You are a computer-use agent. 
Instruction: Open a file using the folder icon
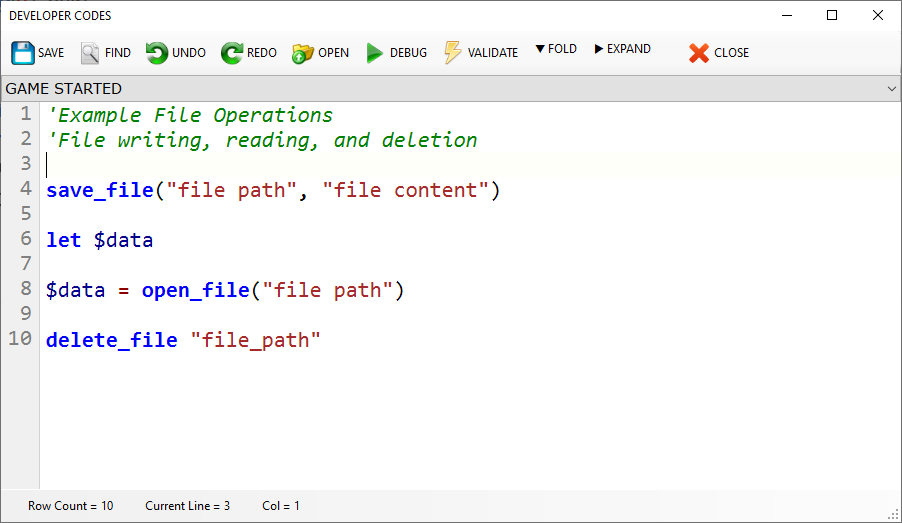[302, 53]
